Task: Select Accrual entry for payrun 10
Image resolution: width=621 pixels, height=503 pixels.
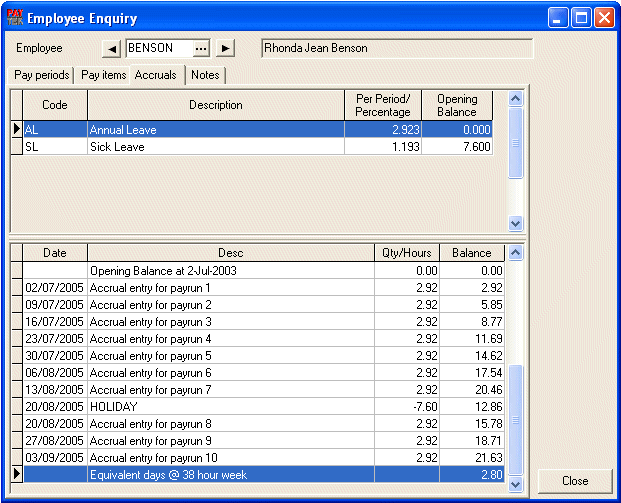Action: pyautogui.click(x=258, y=458)
